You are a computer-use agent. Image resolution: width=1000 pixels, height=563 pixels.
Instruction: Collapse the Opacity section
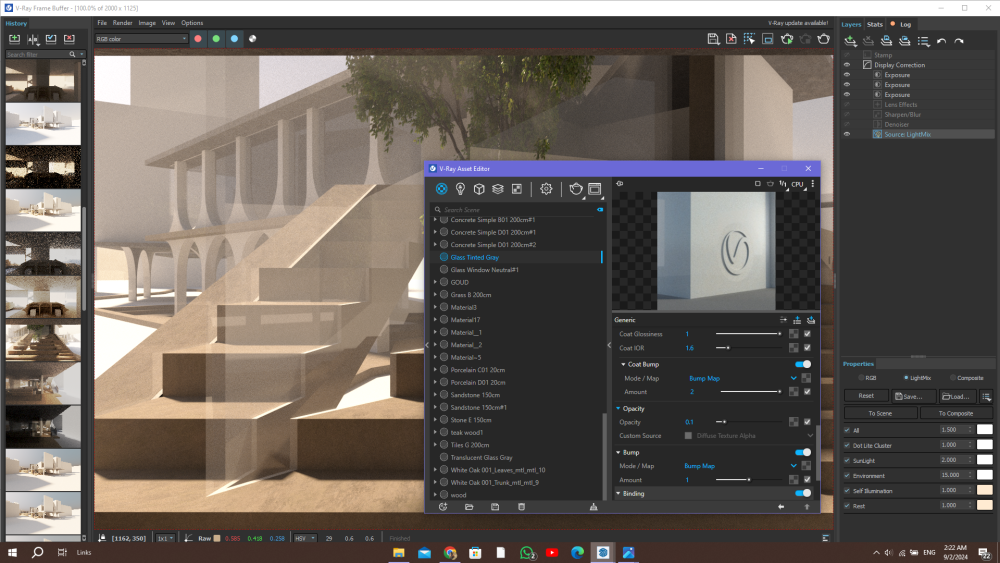click(x=619, y=409)
